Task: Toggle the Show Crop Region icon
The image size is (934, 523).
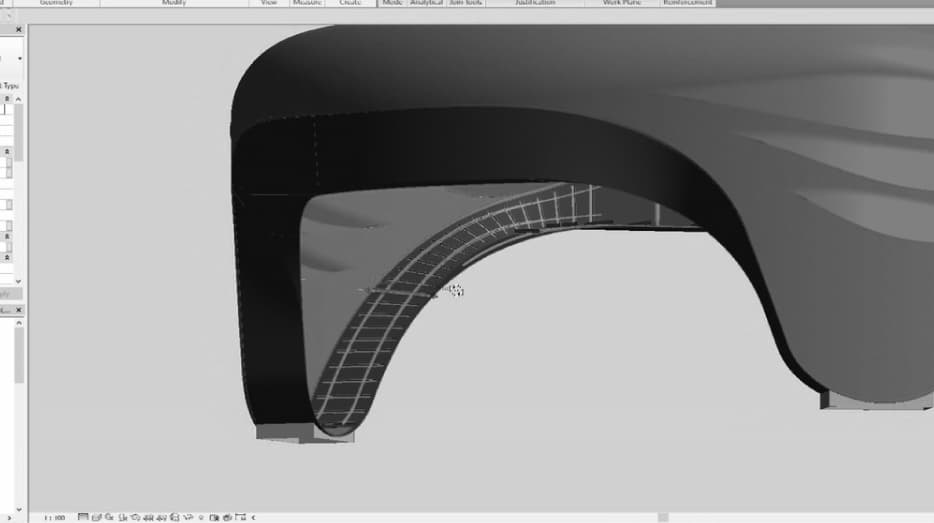Action: 161,517
